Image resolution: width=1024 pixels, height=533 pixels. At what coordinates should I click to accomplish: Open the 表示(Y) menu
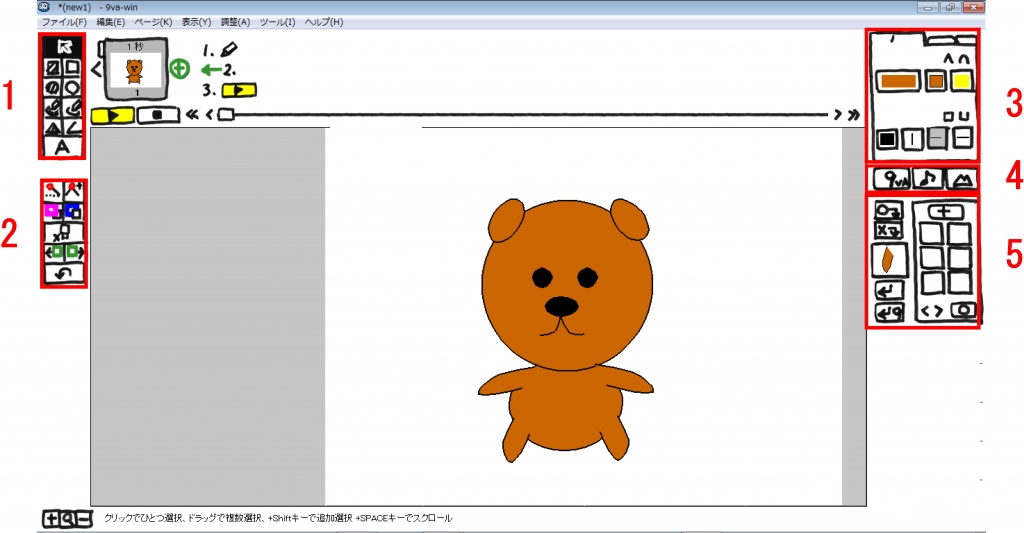click(196, 22)
